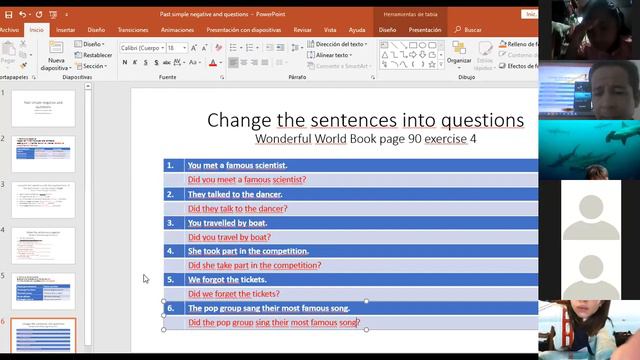Decrease list indent level
The height and width of the screenshot is (360, 640).
click(x=269, y=48)
